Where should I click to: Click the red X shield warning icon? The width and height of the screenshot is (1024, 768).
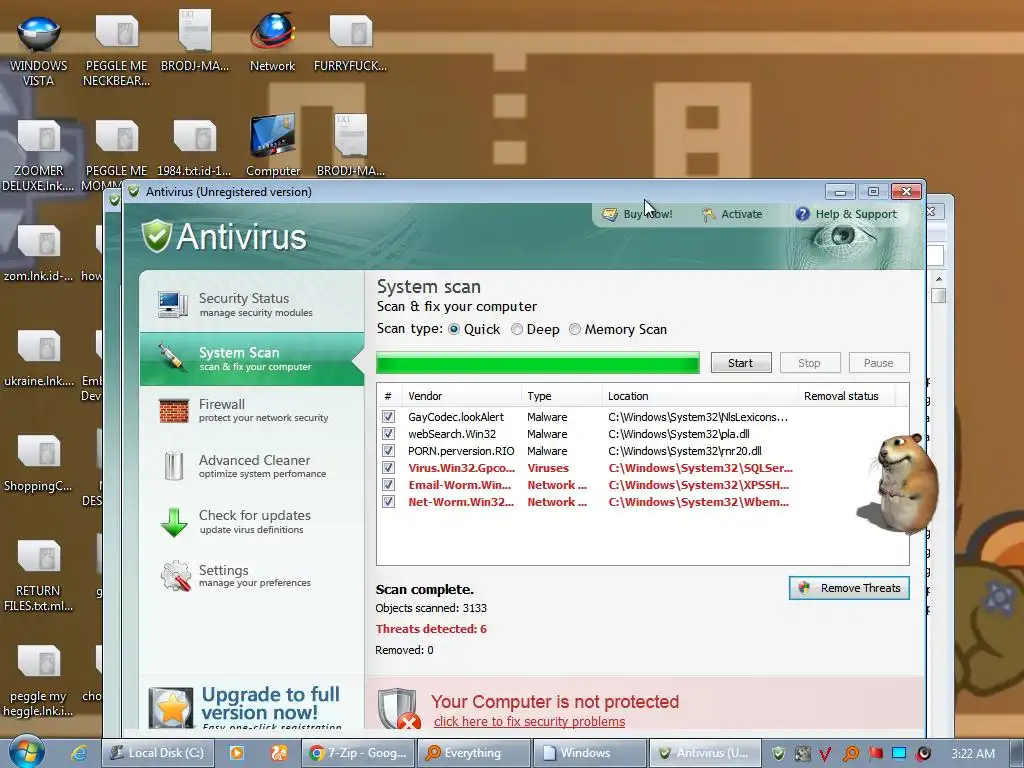(x=398, y=709)
